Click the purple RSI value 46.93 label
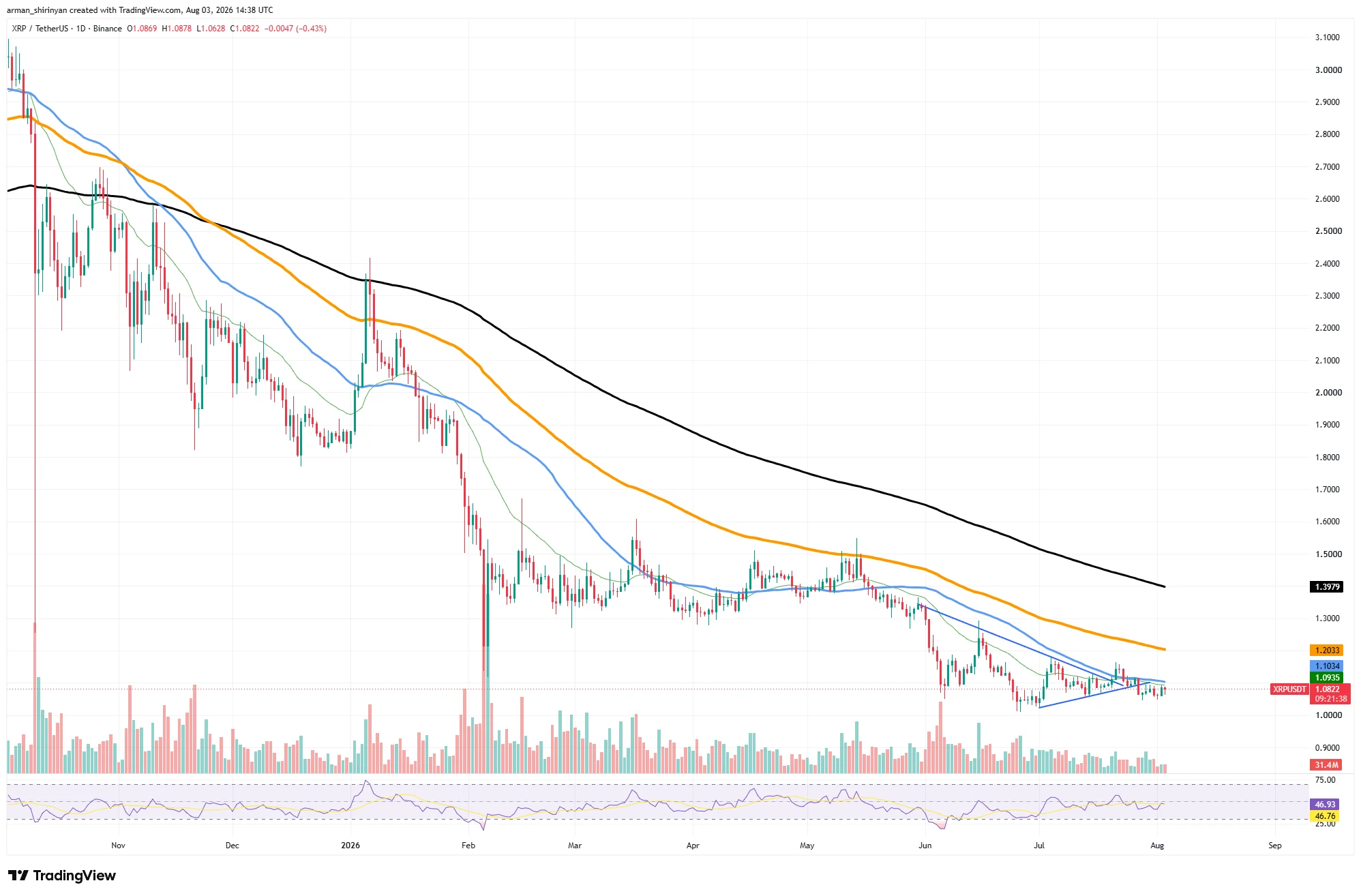This screenshot has width=1361, height=896. (x=1325, y=805)
